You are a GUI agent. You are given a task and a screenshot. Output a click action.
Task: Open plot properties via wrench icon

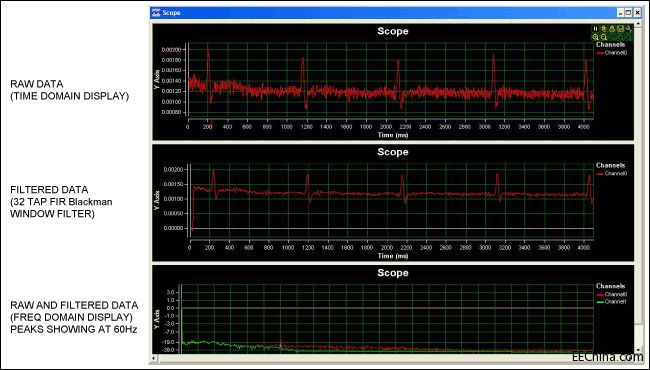(628, 29)
